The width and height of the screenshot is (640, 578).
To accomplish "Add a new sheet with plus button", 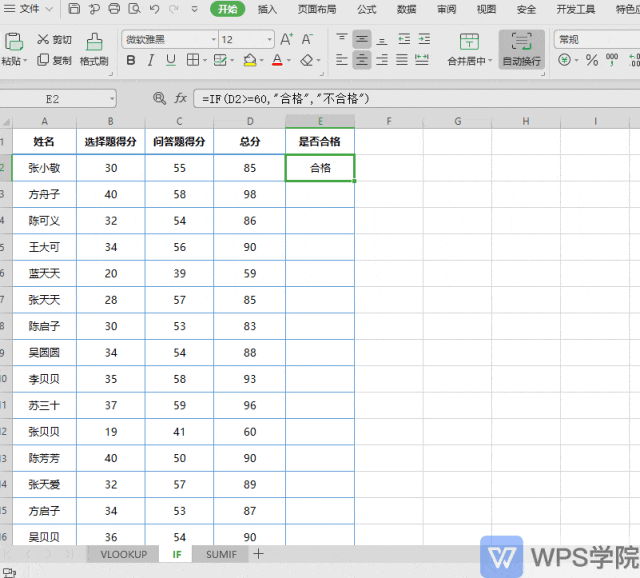I will [258, 554].
